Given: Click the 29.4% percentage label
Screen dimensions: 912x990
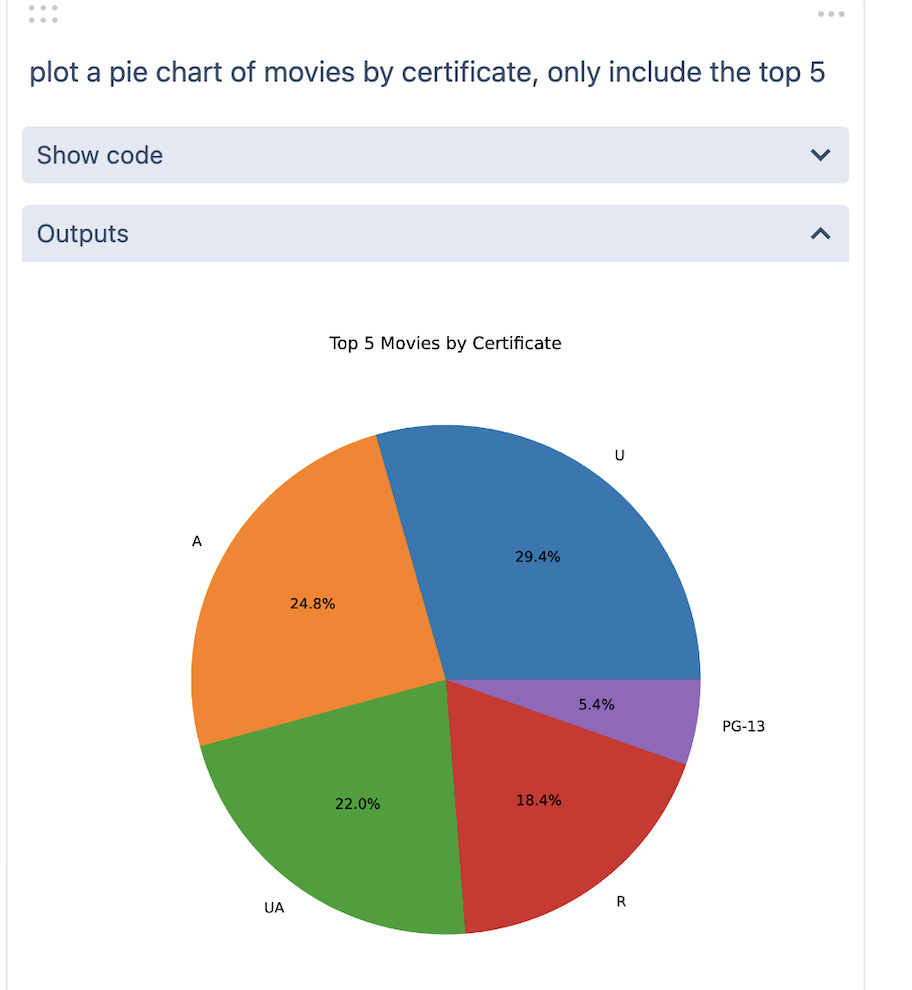Looking at the screenshot, I should pyautogui.click(x=537, y=557).
